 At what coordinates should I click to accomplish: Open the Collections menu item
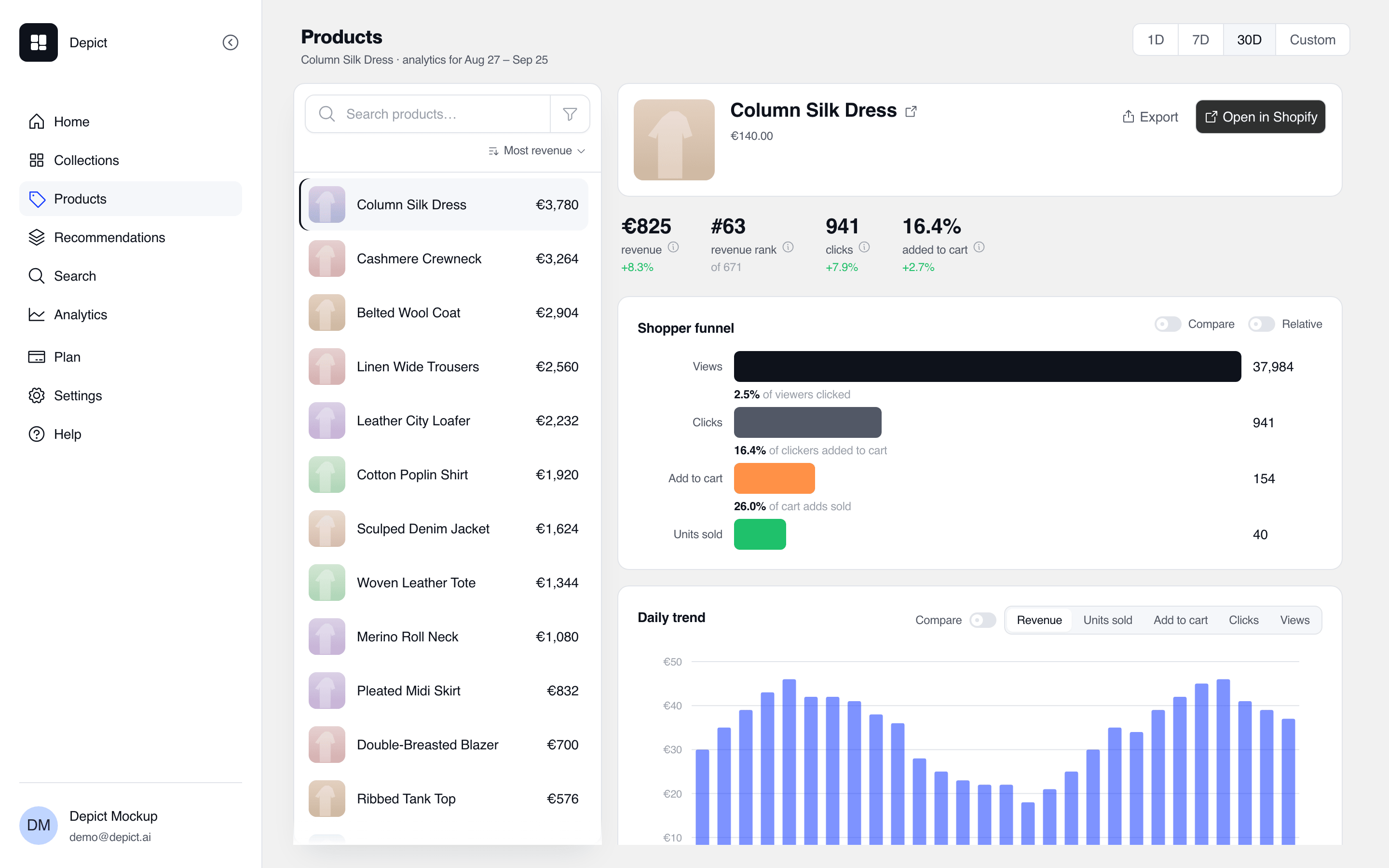pyautogui.click(x=130, y=160)
